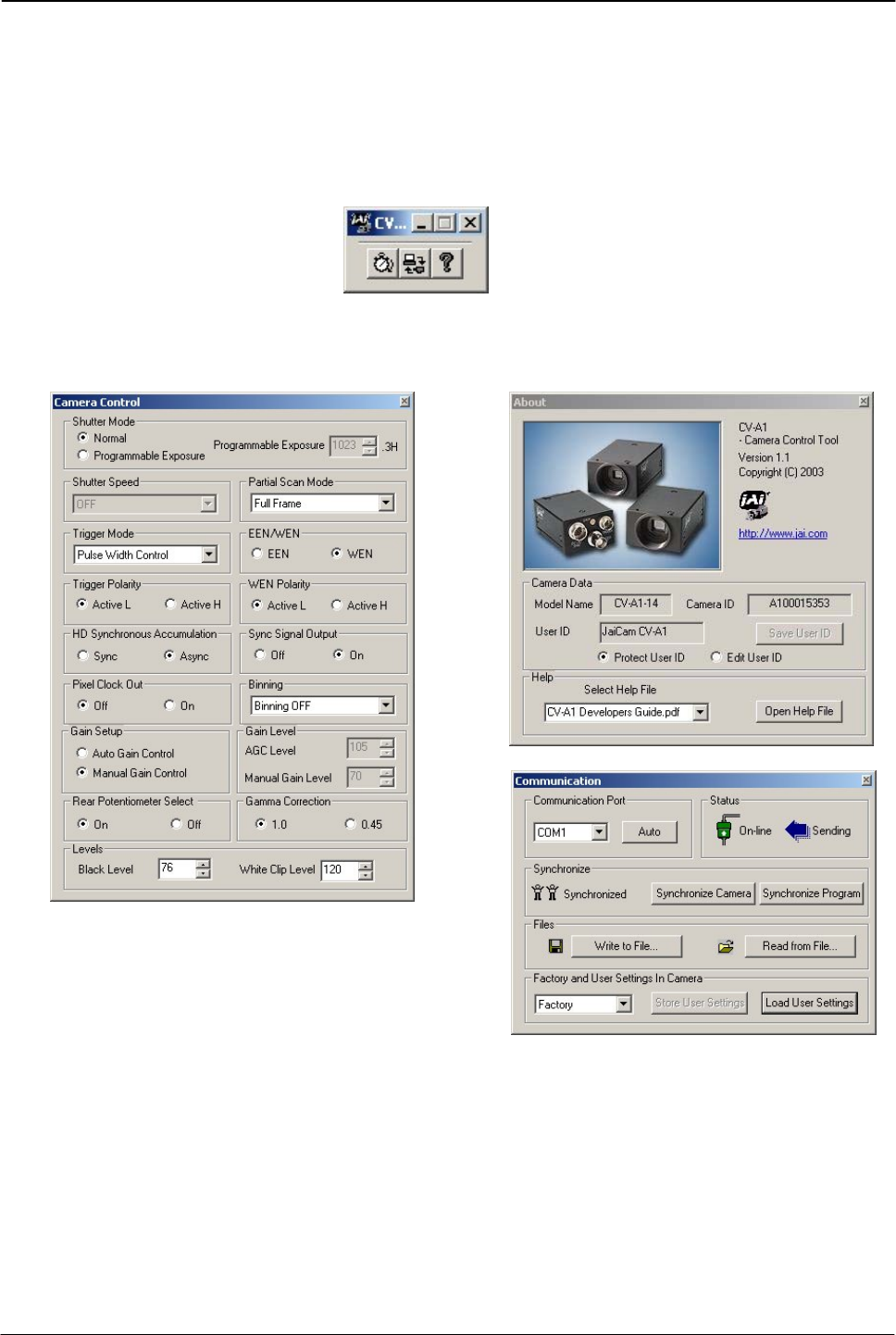This screenshot has height=1335, width=896.
Task: Click the blue Sending arrow icon
Action: point(797,830)
